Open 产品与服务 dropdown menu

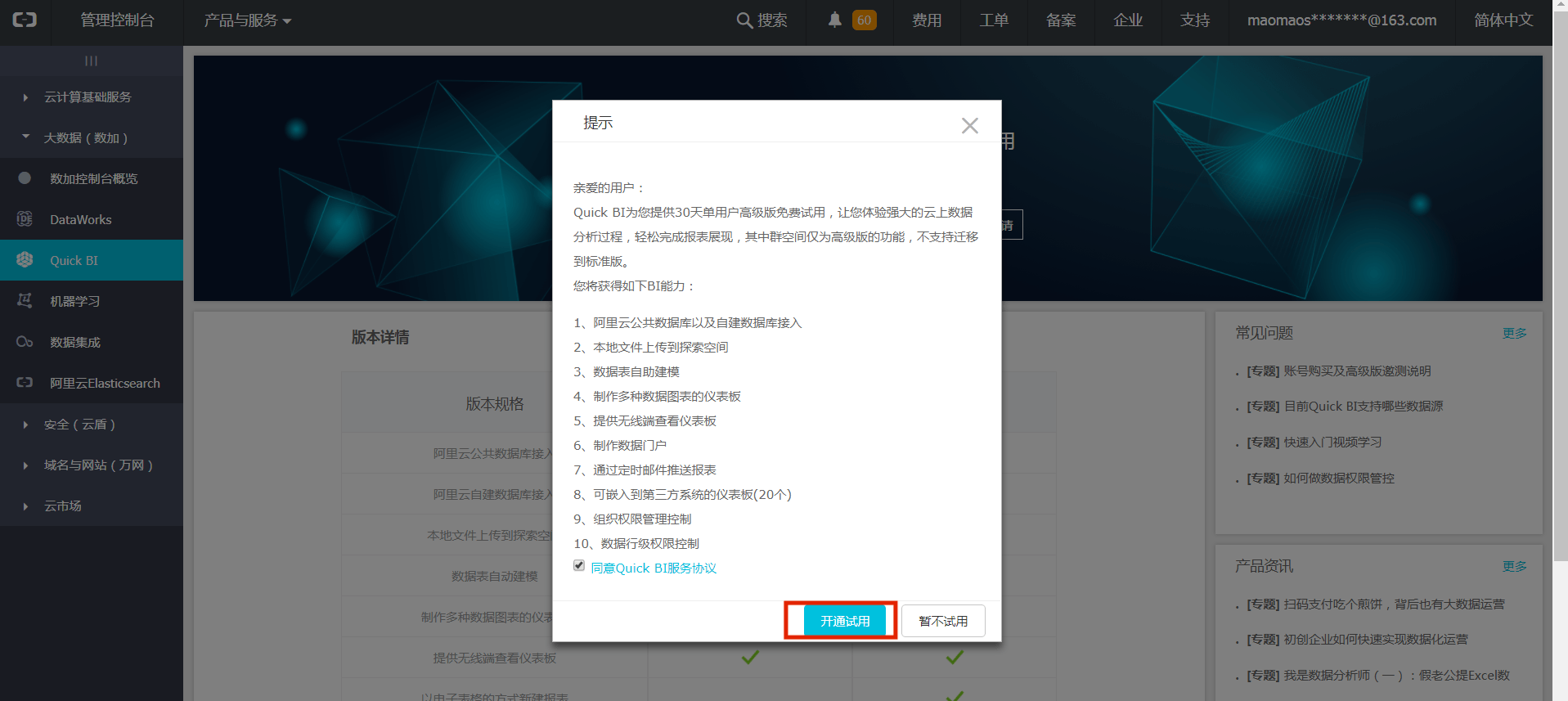click(x=248, y=20)
